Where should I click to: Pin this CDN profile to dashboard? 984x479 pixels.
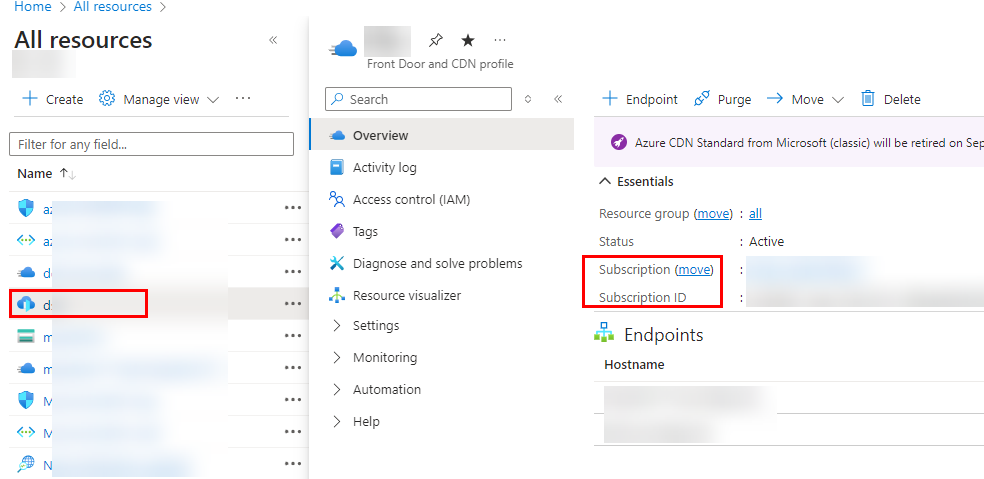(x=436, y=41)
